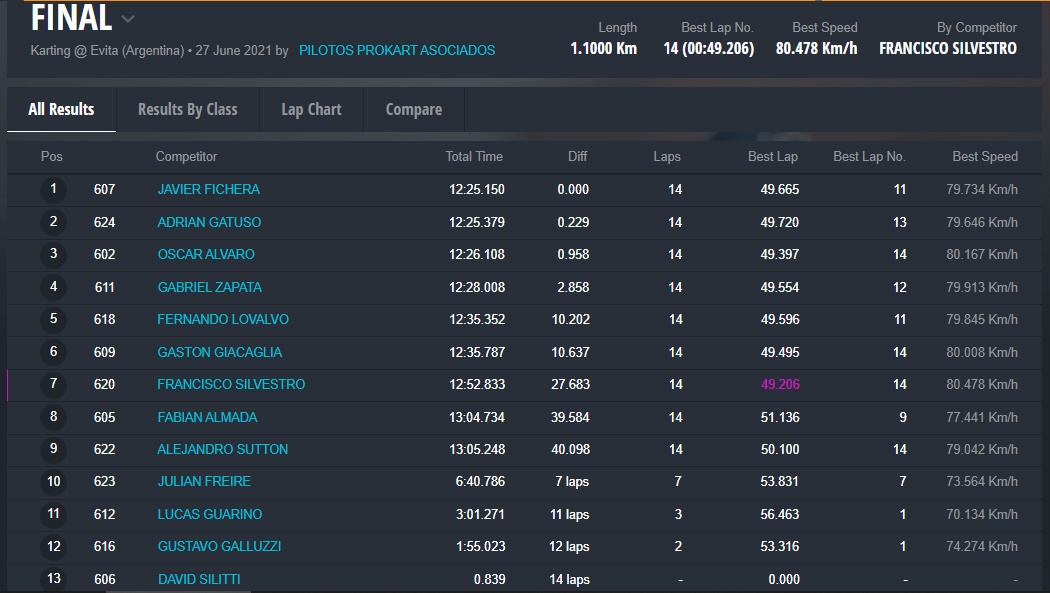
Task: Click the position 13 circle badge
Action: [x=53, y=579]
